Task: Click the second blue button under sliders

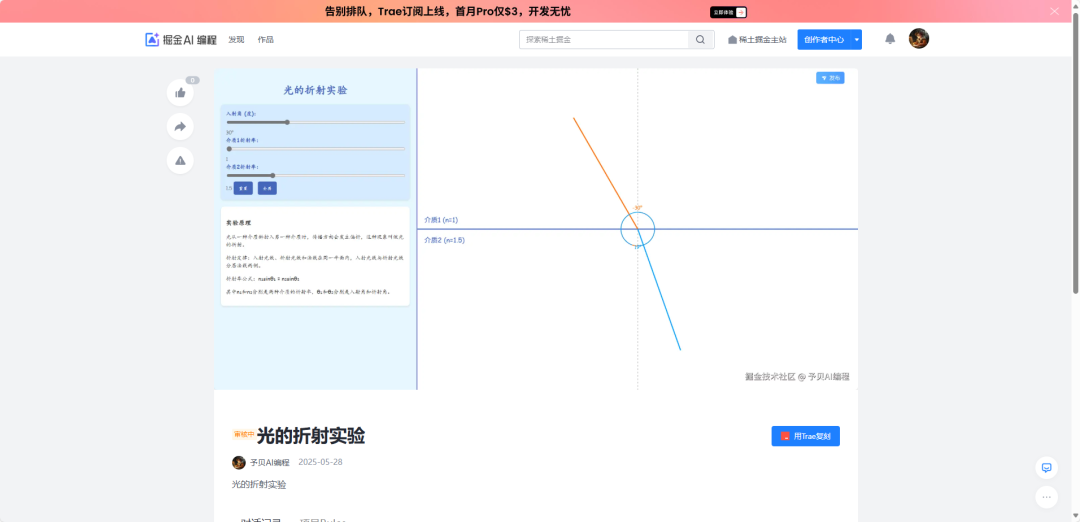Action: [x=267, y=188]
